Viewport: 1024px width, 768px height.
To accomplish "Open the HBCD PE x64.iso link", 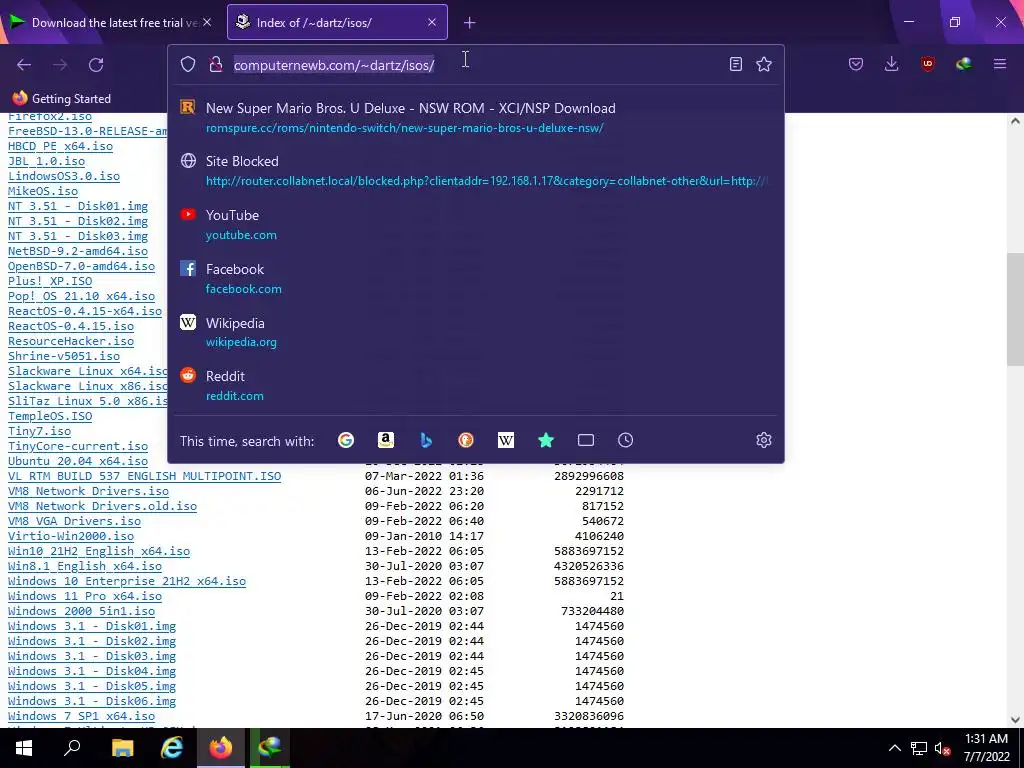I will point(60,146).
